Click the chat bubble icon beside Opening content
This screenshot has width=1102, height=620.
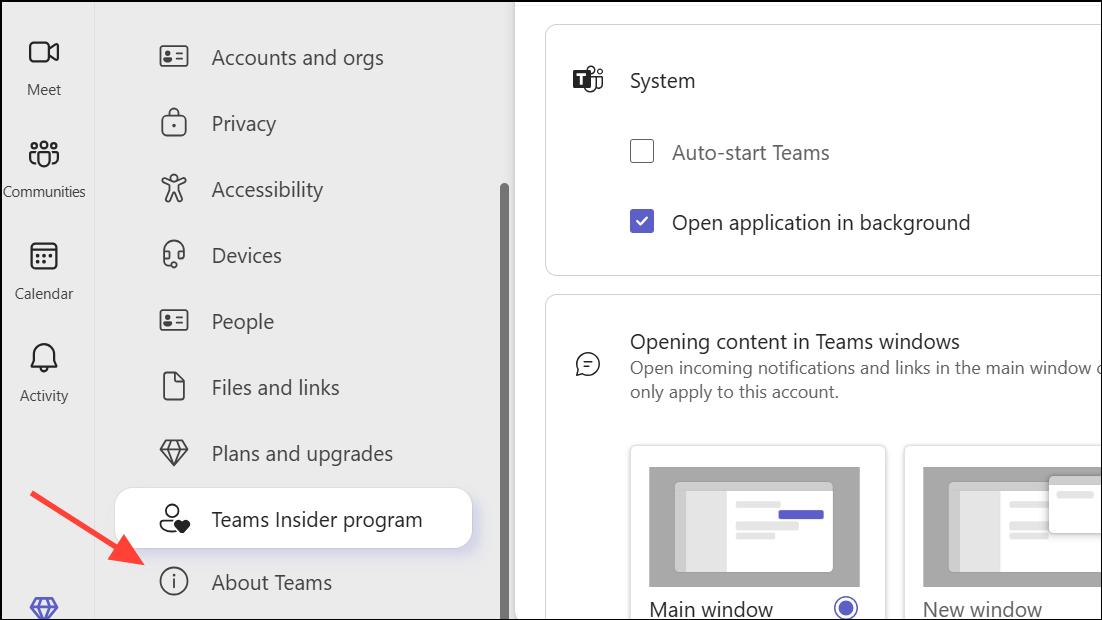click(588, 364)
